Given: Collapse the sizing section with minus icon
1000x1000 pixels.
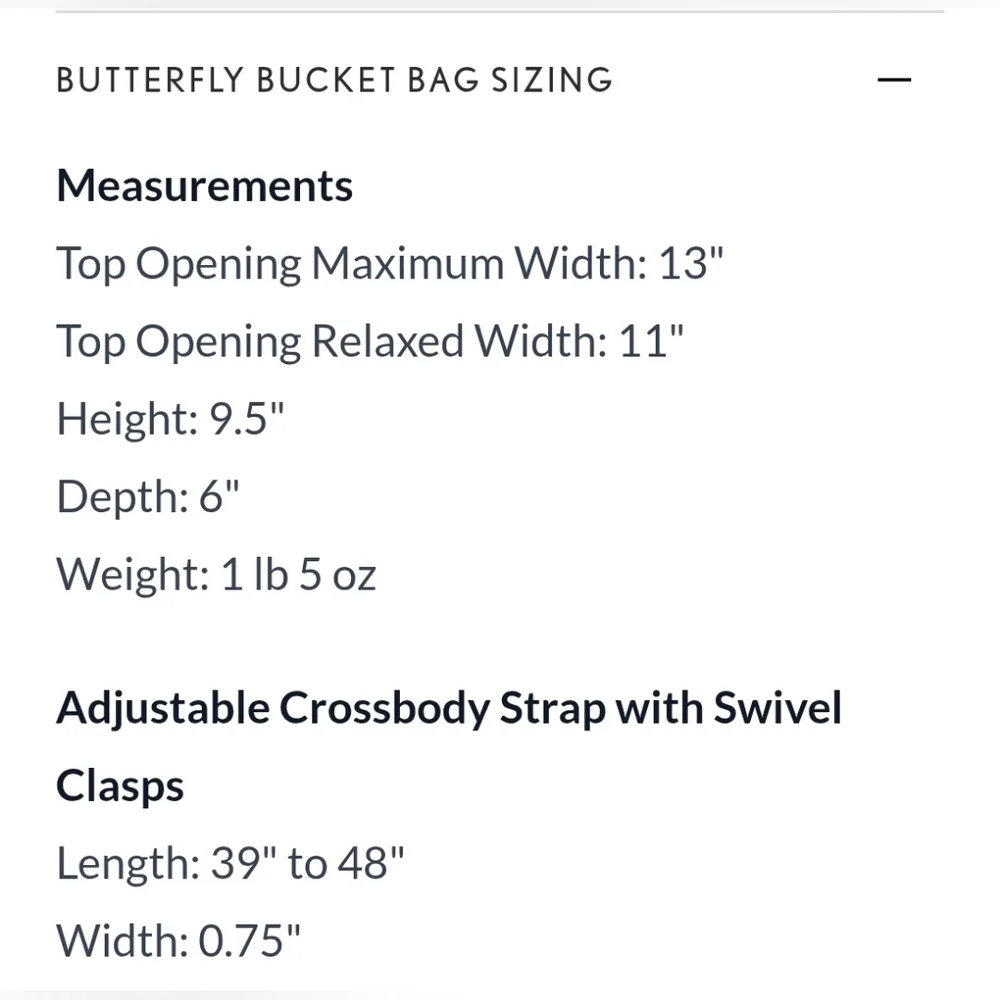Looking at the screenshot, I should tap(893, 80).
